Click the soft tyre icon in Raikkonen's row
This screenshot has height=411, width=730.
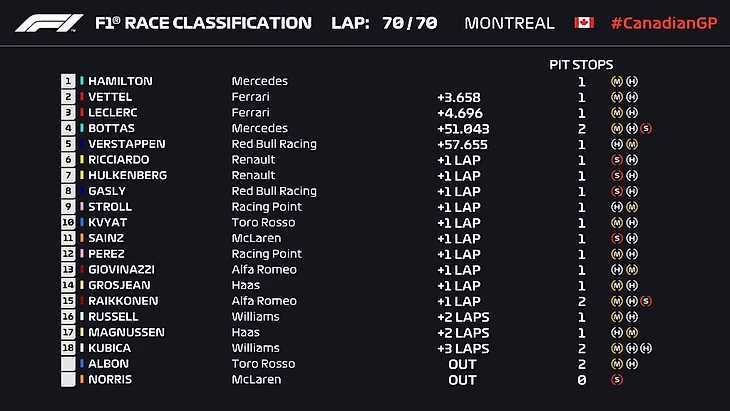[647, 301]
